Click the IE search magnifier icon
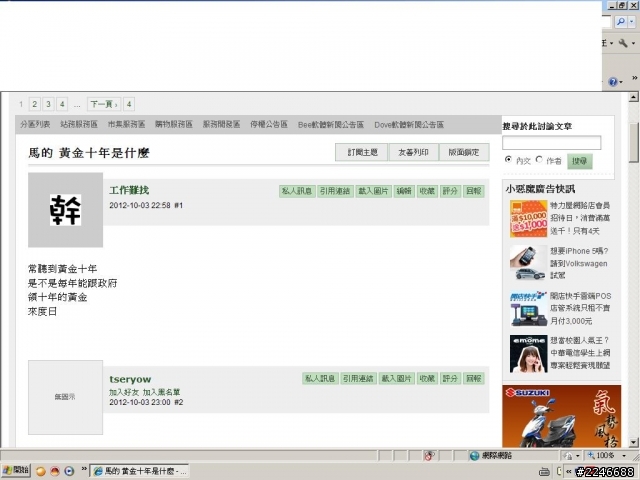This screenshot has height=480, width=640. click(x=620, y=22)
